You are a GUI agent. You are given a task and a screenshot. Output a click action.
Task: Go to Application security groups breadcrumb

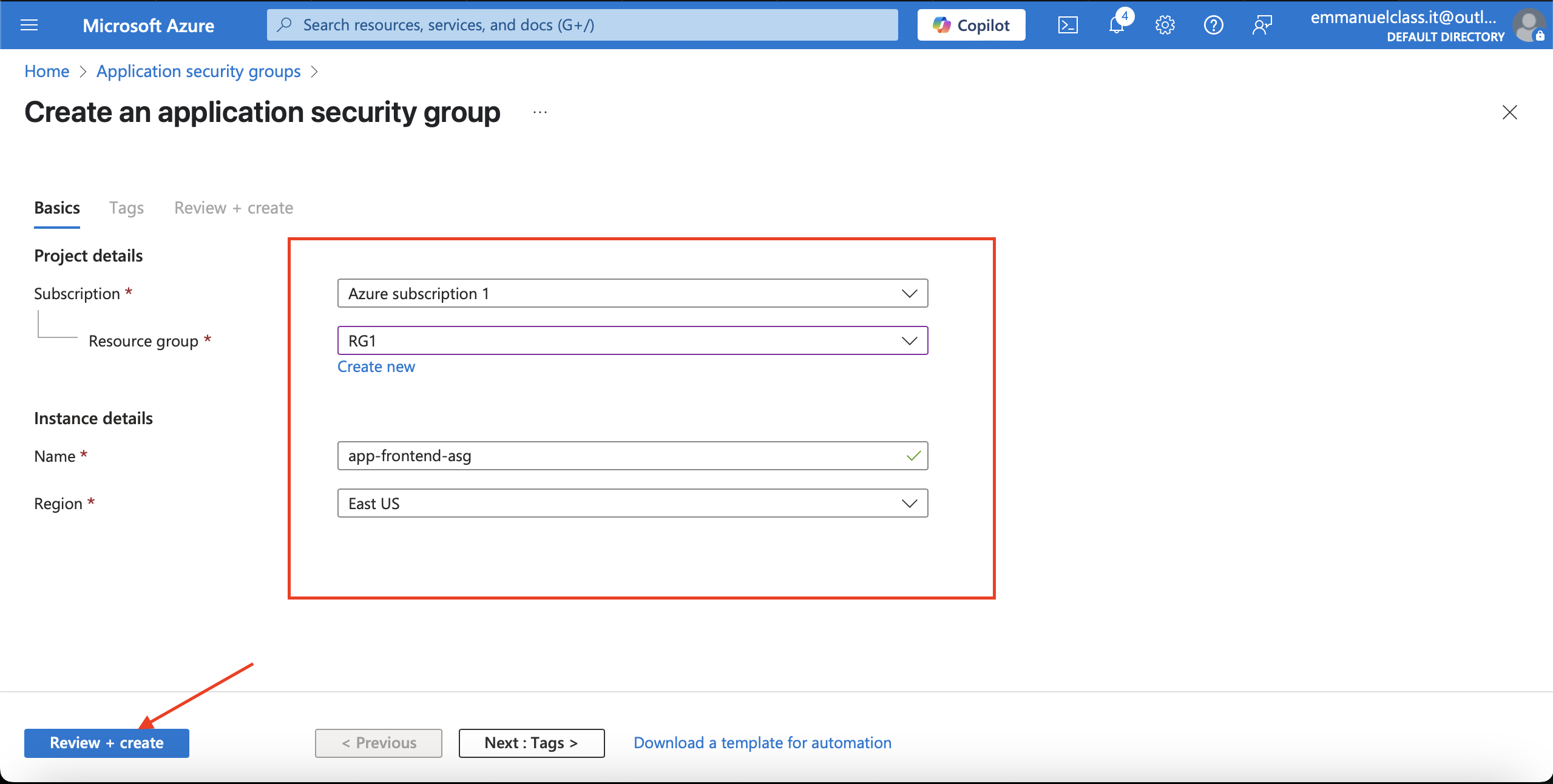(x=198, y=71)
